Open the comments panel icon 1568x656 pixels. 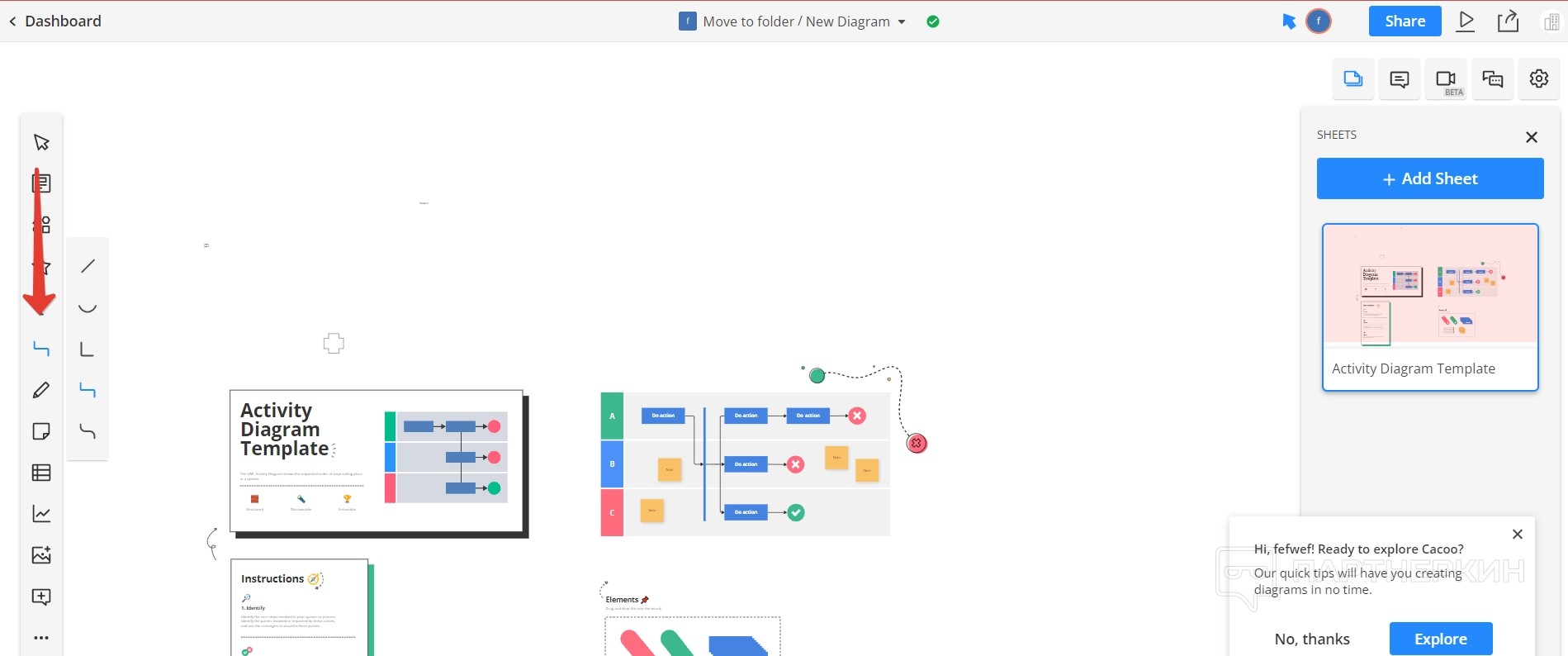(x=1400, y=79)
